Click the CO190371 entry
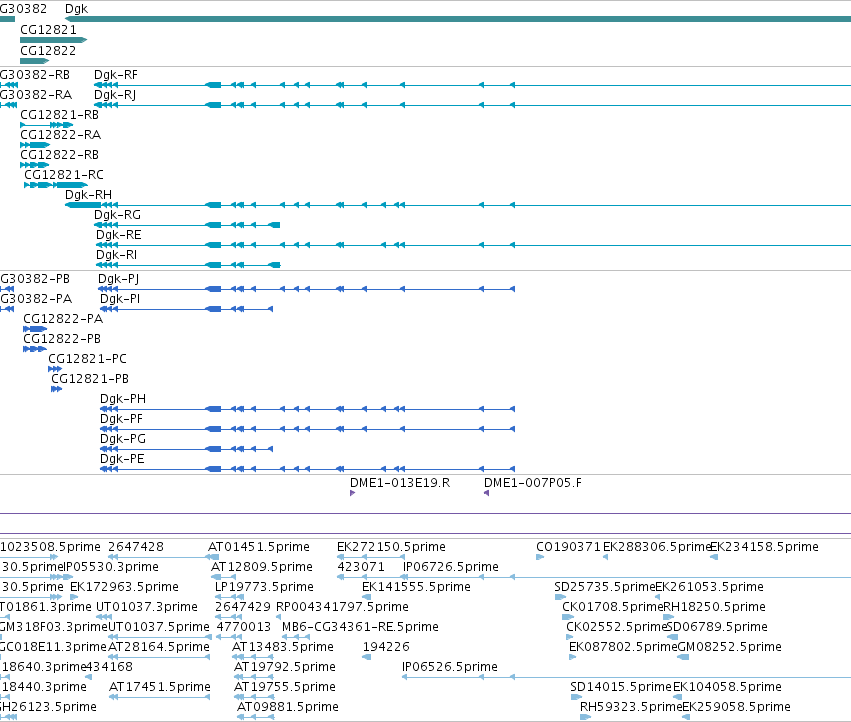The height and width of the screenshot is (722, 851). click(x=568, y=547)
